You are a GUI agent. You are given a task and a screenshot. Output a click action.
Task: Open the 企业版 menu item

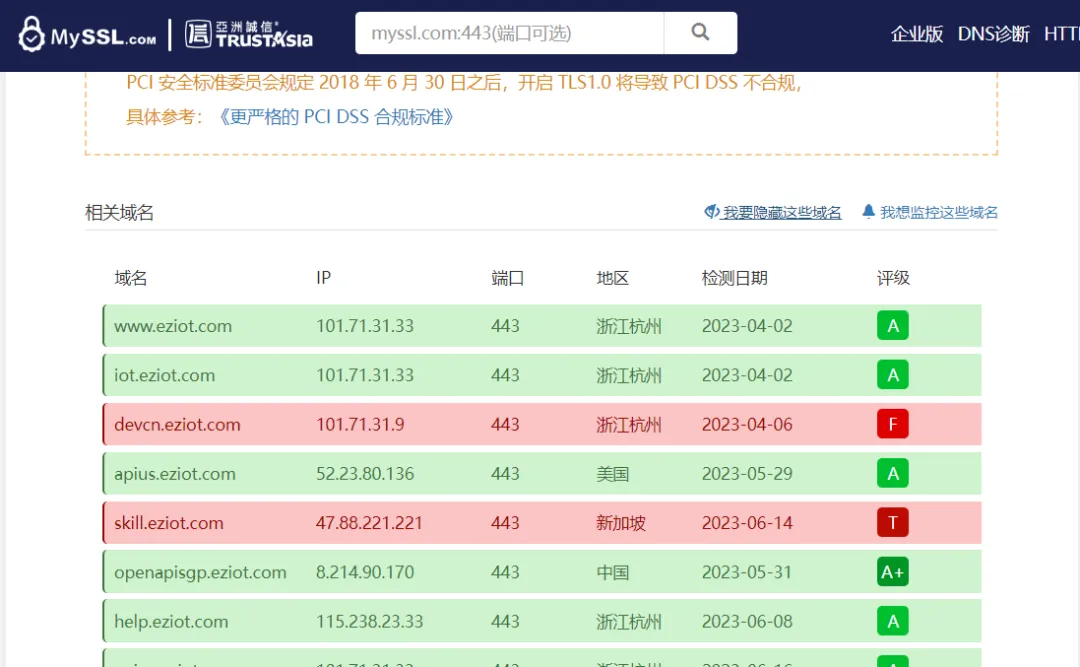(x=916, y=34)
